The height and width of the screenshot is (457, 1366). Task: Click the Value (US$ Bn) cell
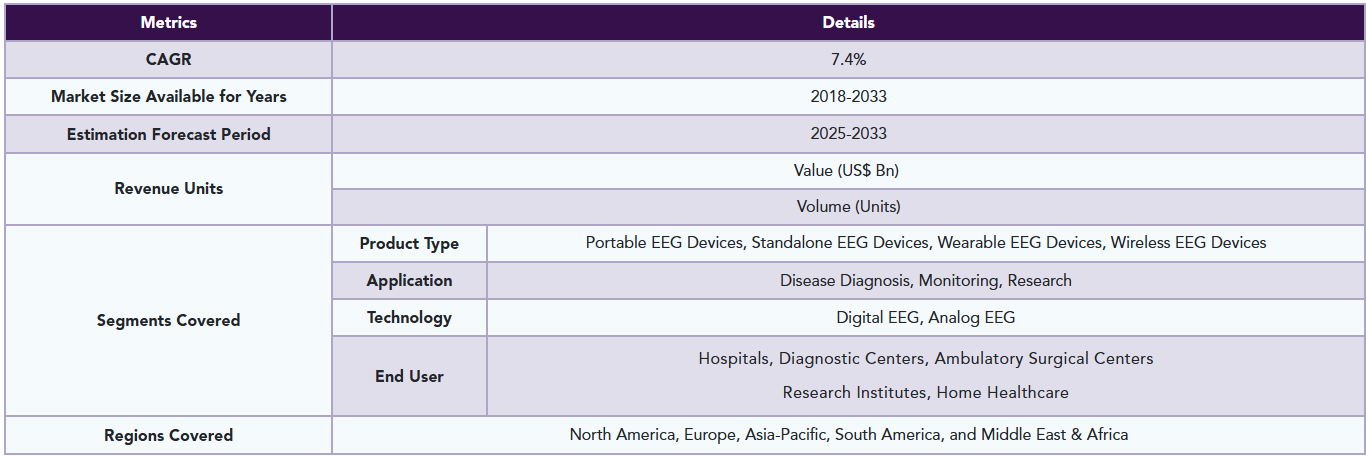click(848, 170)
